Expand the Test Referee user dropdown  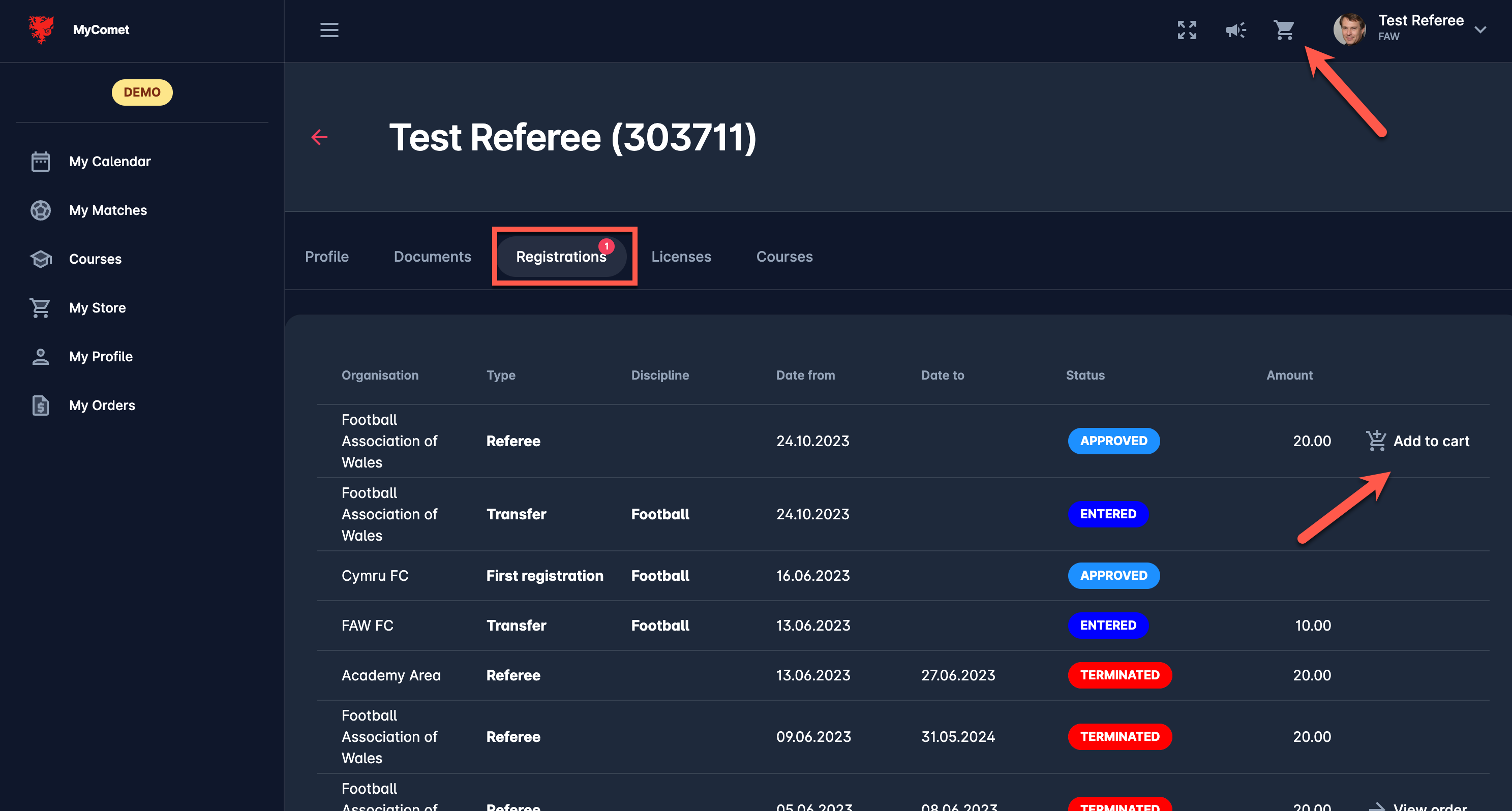[1480, 30]
